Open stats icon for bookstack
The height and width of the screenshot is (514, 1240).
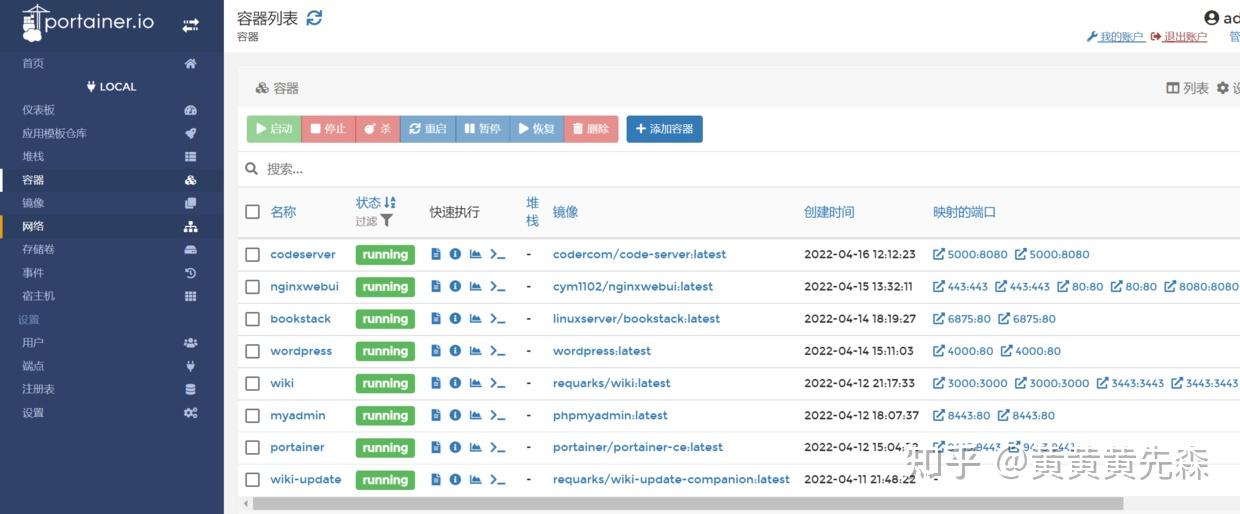(x=475, y=319)
